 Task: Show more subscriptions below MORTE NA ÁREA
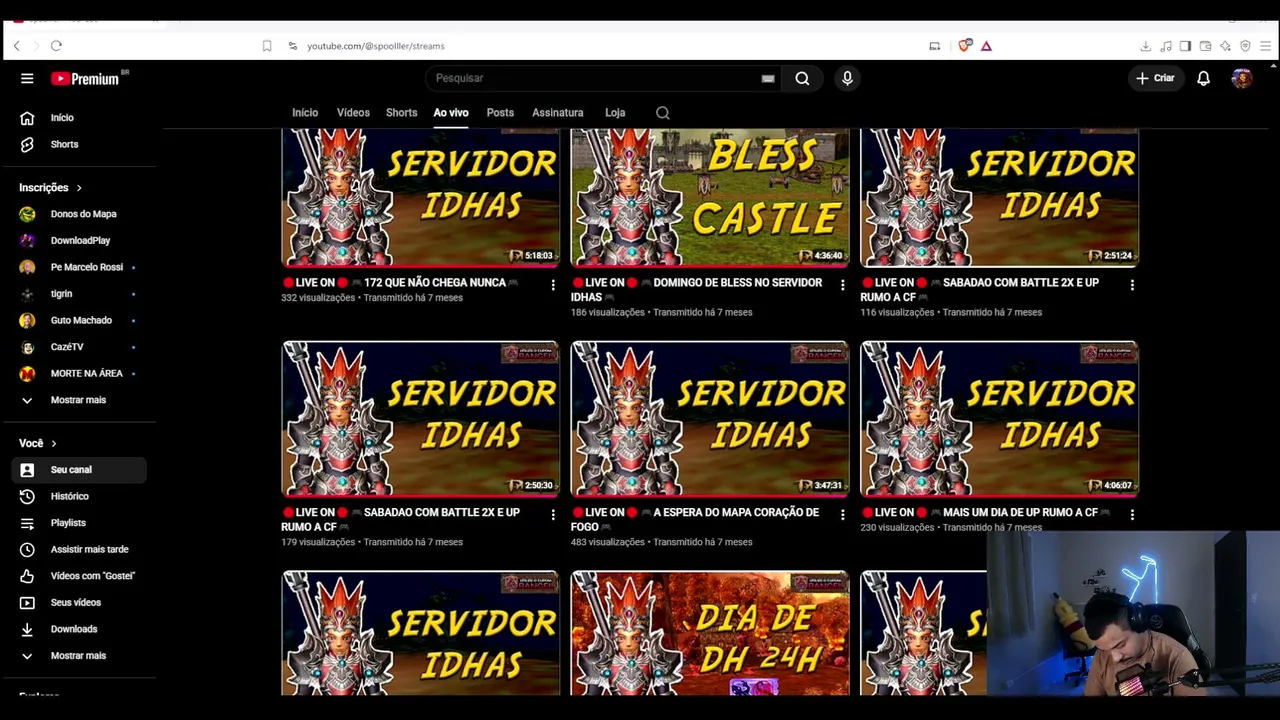click(x=80, y=400)
